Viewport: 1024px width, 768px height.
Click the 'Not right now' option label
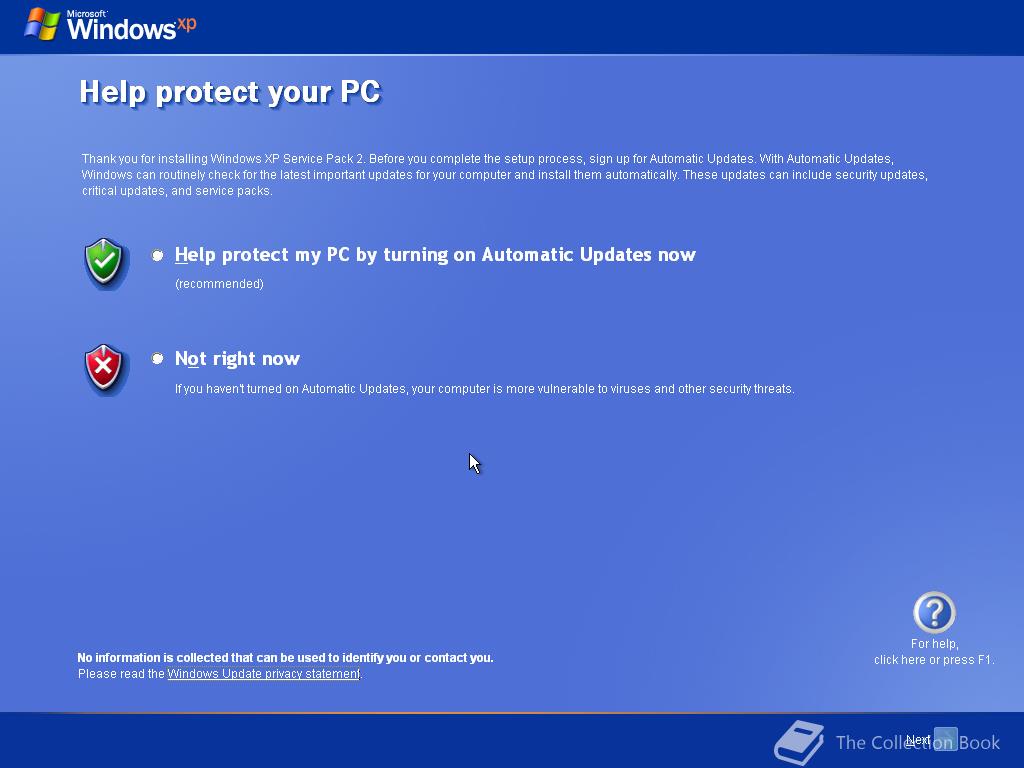click(x=237, y=359)
